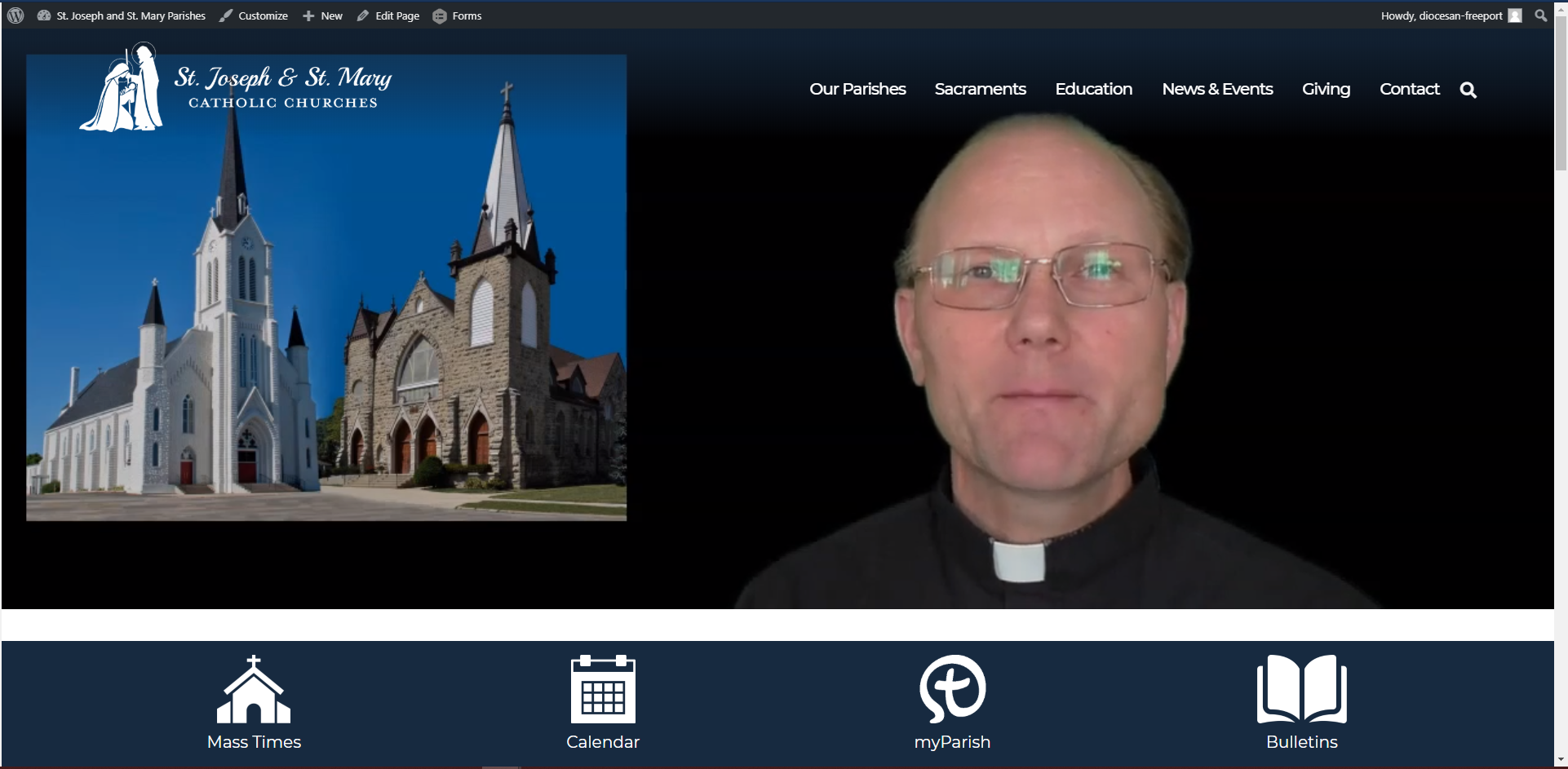Screen dimensions: 1568x769
Task: Click the myParish app icon
Action: (952, 689)
